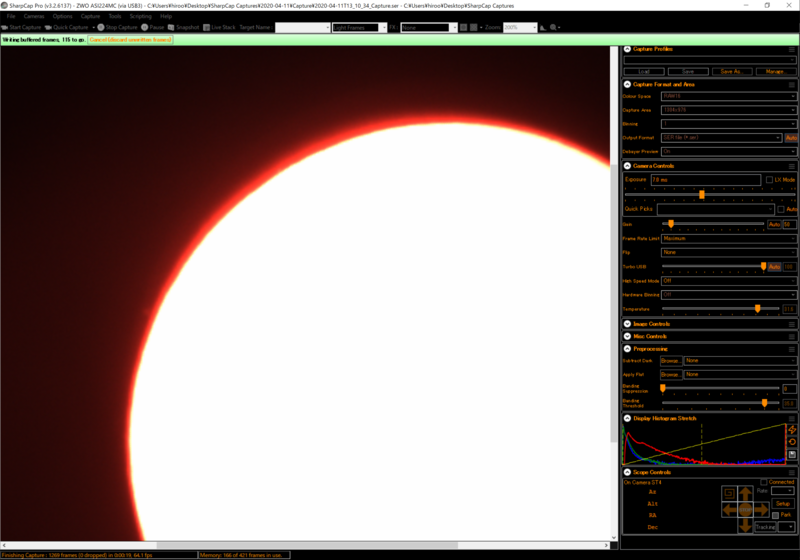This screenshot has width=800, height=560.
Task: Pause the capture from the toolbar
Action: (153, 28)
